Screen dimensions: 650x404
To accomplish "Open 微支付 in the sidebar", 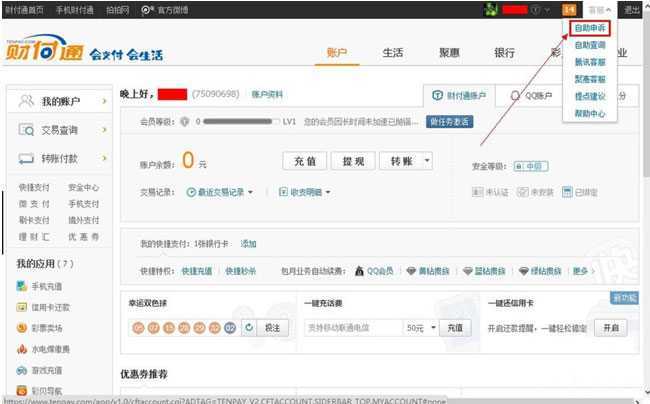I will tap(34, 204).
